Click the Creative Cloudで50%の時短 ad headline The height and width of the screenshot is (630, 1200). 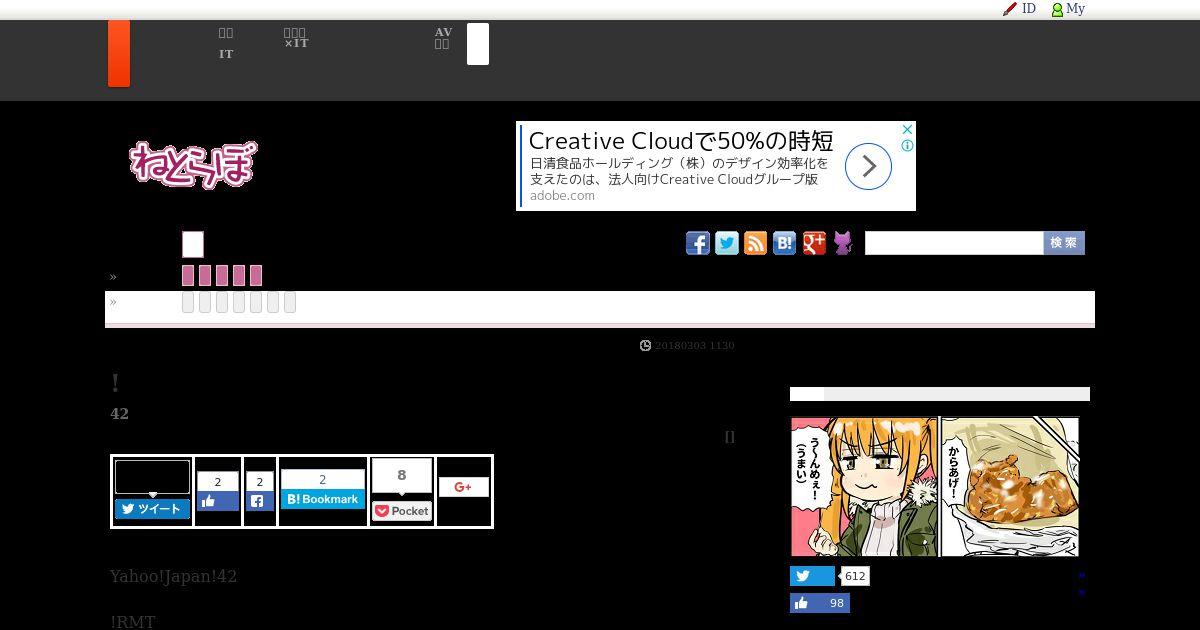tap(681, 140)
